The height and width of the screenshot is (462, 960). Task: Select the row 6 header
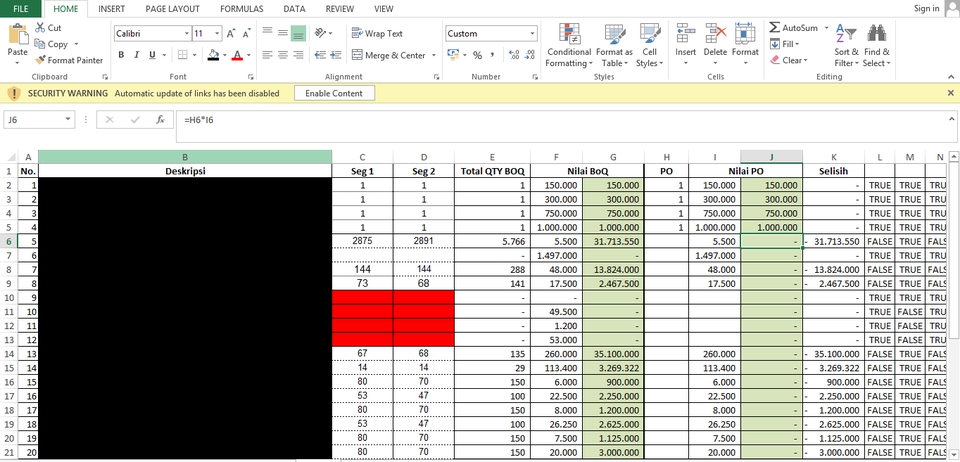tap(9, 241)
